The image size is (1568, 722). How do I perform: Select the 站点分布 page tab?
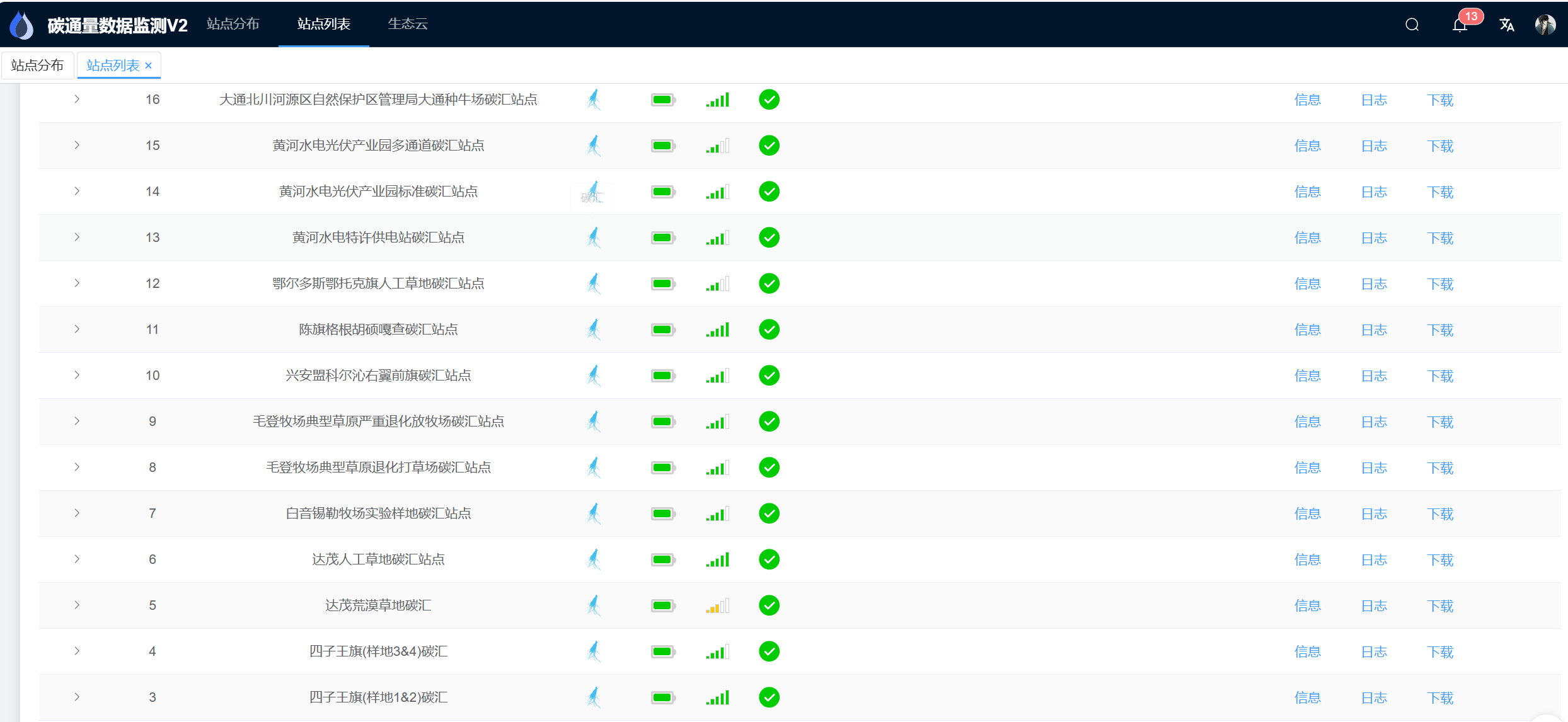coord(37,66)
